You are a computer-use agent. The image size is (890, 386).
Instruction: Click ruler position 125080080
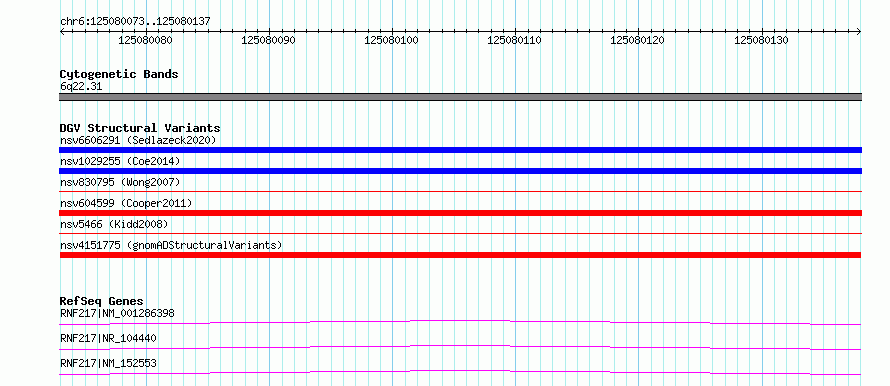145,40
